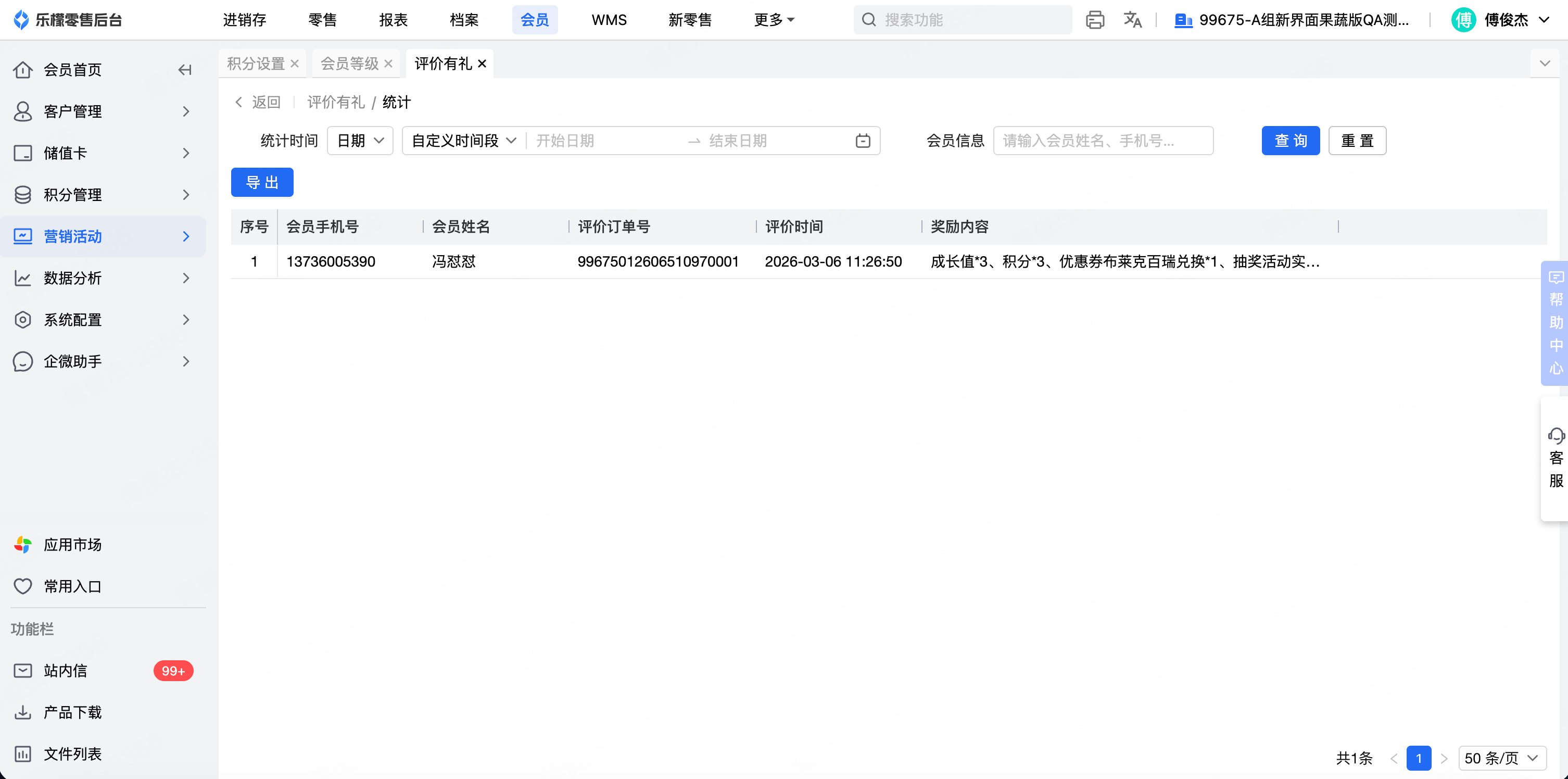Click the printer icon in top bar

(1094, 20)
